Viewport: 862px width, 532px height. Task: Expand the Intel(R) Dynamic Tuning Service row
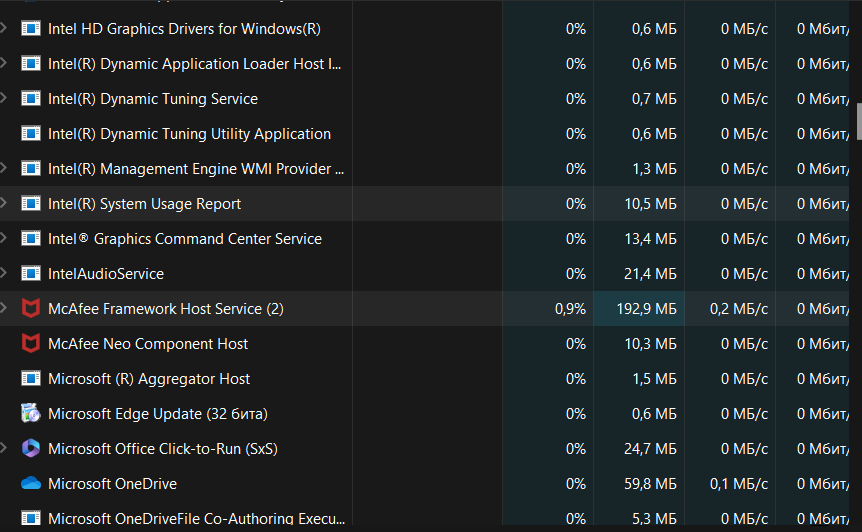point(5,99)
